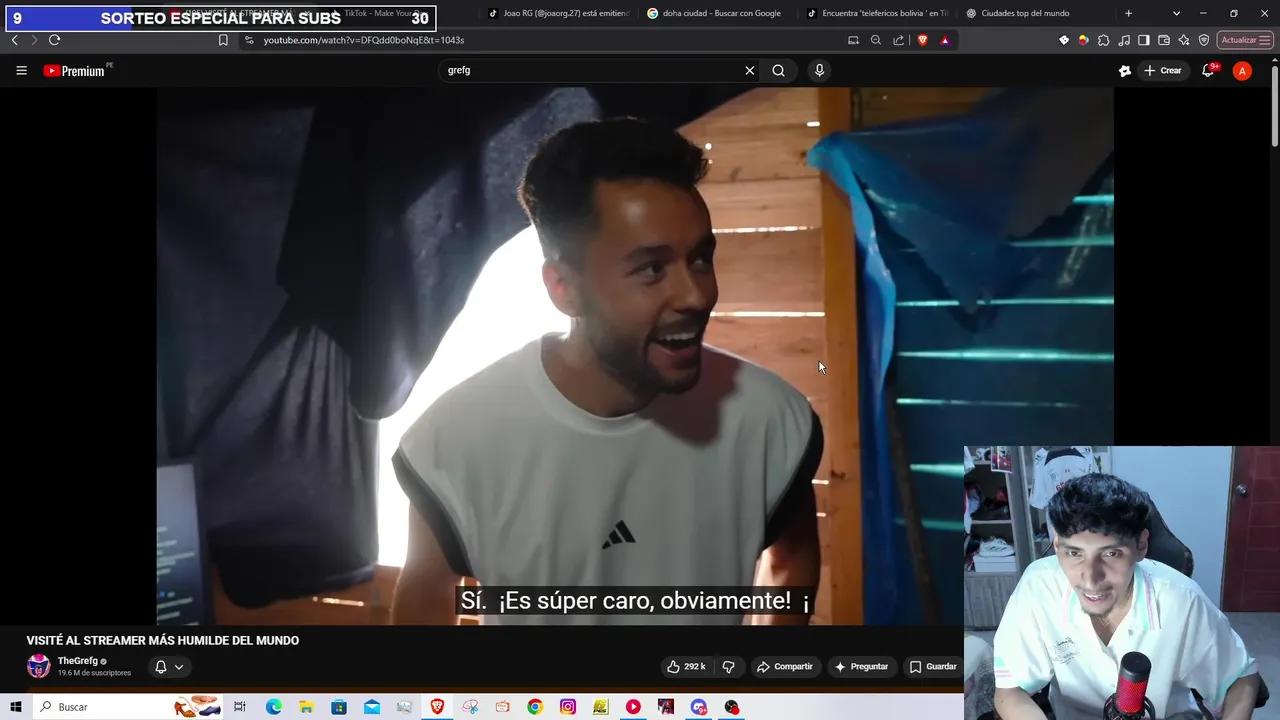This screenshot has width=1280, height=720.
Task: Open Brave VPN shield icon
Action: (1204, 40)
